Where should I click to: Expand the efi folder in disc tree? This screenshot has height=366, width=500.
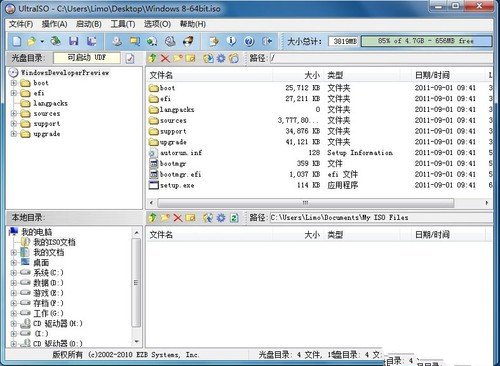(x=14, y=93)
